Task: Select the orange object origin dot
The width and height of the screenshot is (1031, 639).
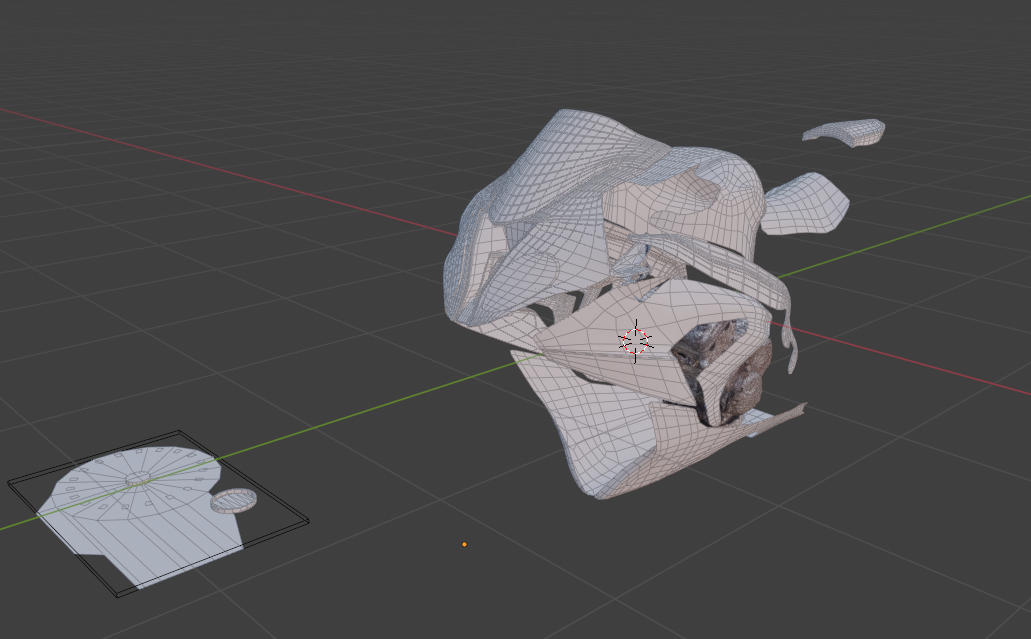Action: click(x=464, y=544)
